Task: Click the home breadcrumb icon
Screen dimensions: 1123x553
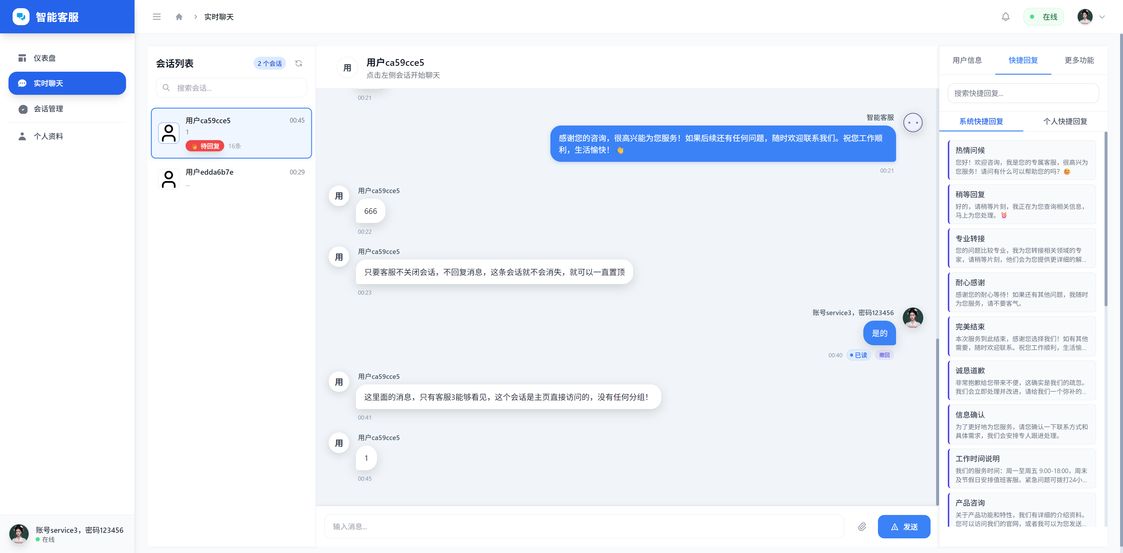Action: click(179, 17)
